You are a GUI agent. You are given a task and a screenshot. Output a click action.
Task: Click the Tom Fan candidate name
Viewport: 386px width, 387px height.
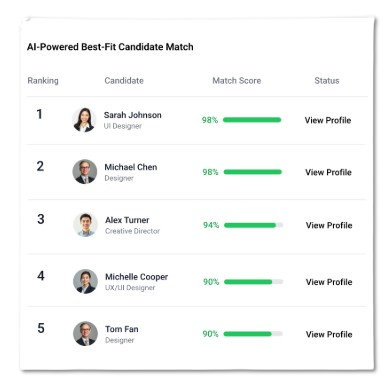122,329
